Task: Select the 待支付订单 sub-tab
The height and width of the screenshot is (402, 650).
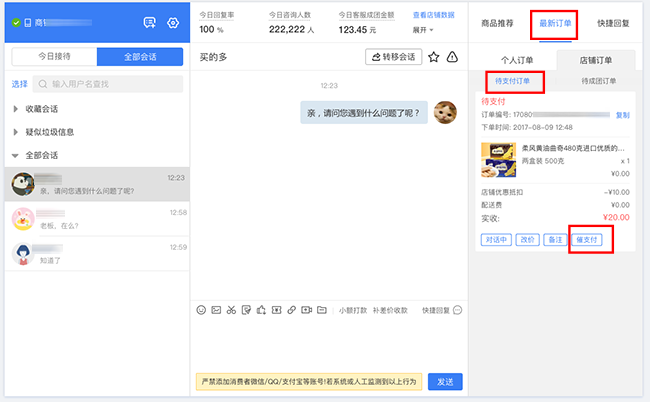Action: (x=512, y=81)
